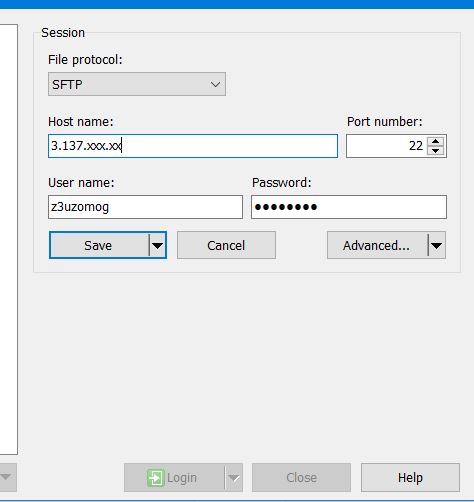Cancel the session editing

[x=226, y=245]
